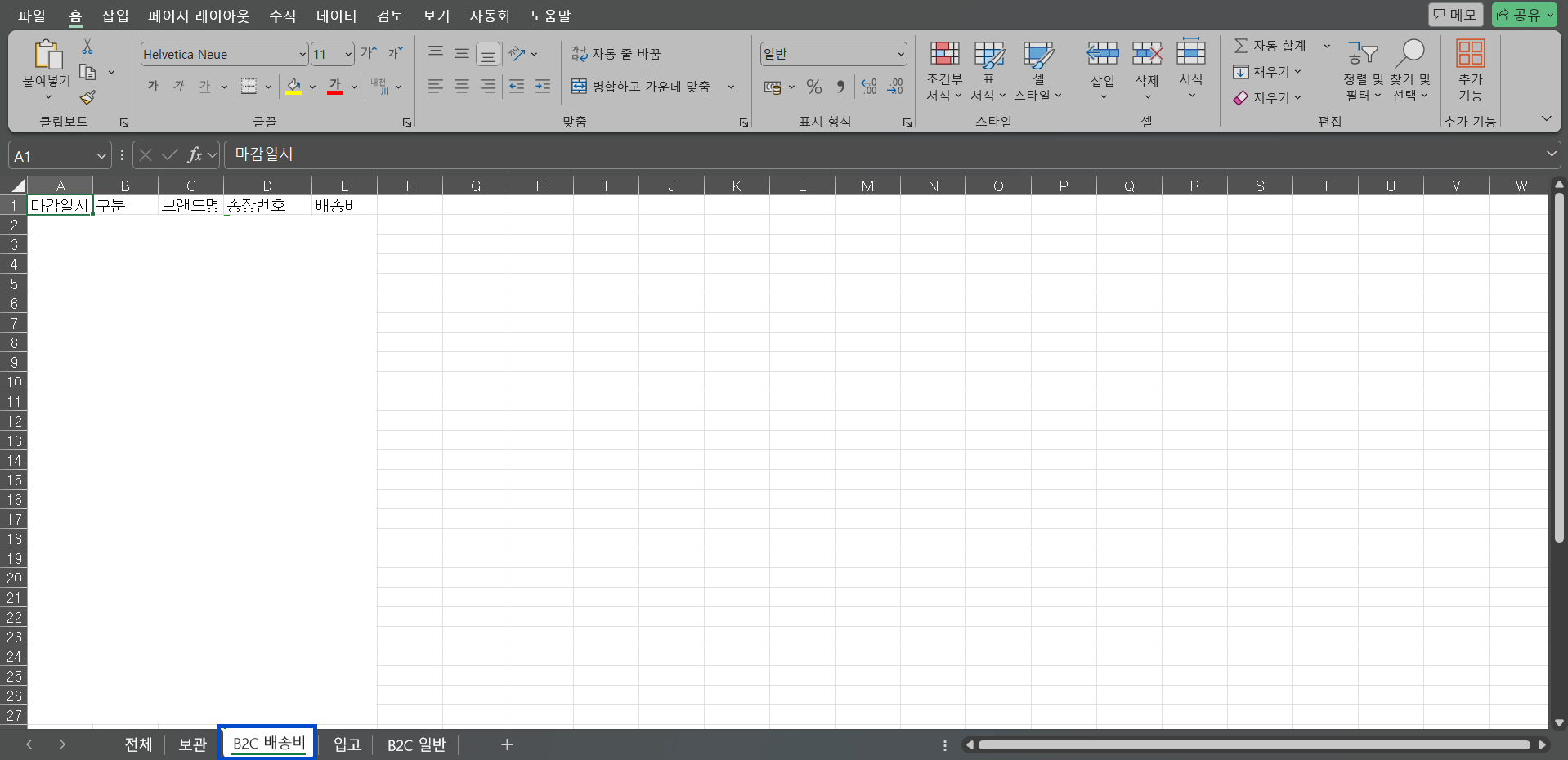
Task: Align text to middle vertically
Action: tap(462, 53)
